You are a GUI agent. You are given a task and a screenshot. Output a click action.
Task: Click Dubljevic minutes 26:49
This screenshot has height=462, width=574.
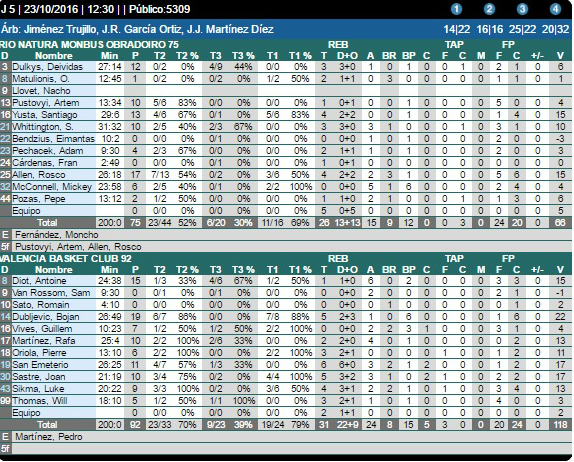pyautogui.click(x=109, y=317)
